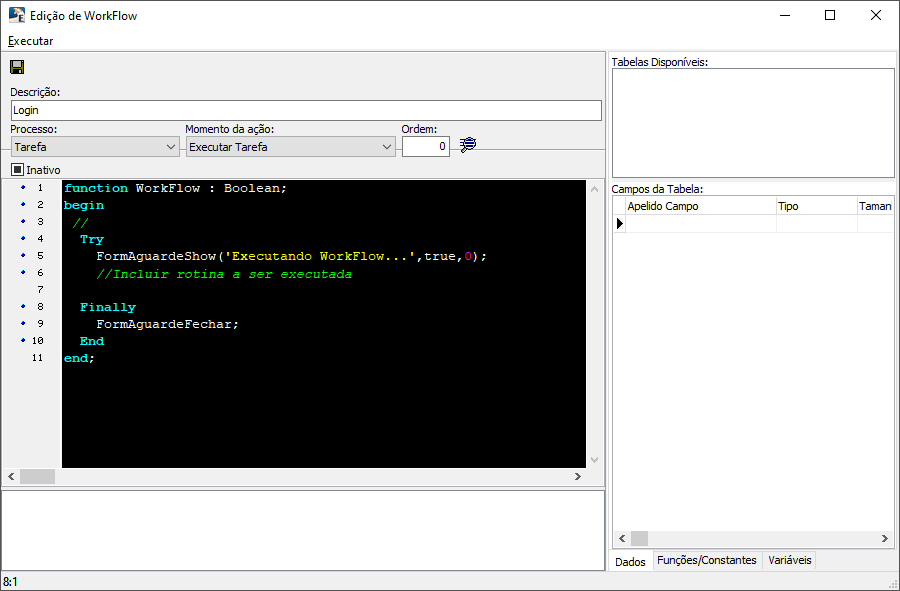900x591 pixels.
Task: Click the app icon in title bar
Action: 16,15
